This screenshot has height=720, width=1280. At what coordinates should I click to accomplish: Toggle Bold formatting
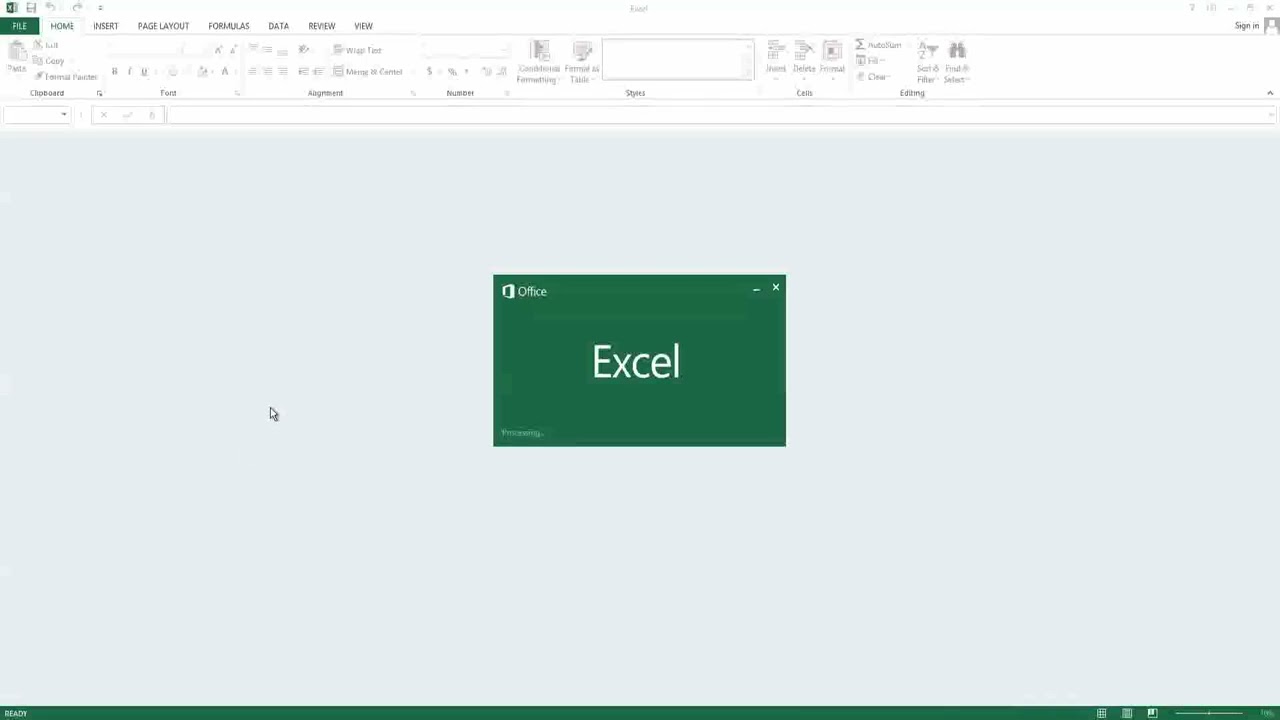click(114, 72)
